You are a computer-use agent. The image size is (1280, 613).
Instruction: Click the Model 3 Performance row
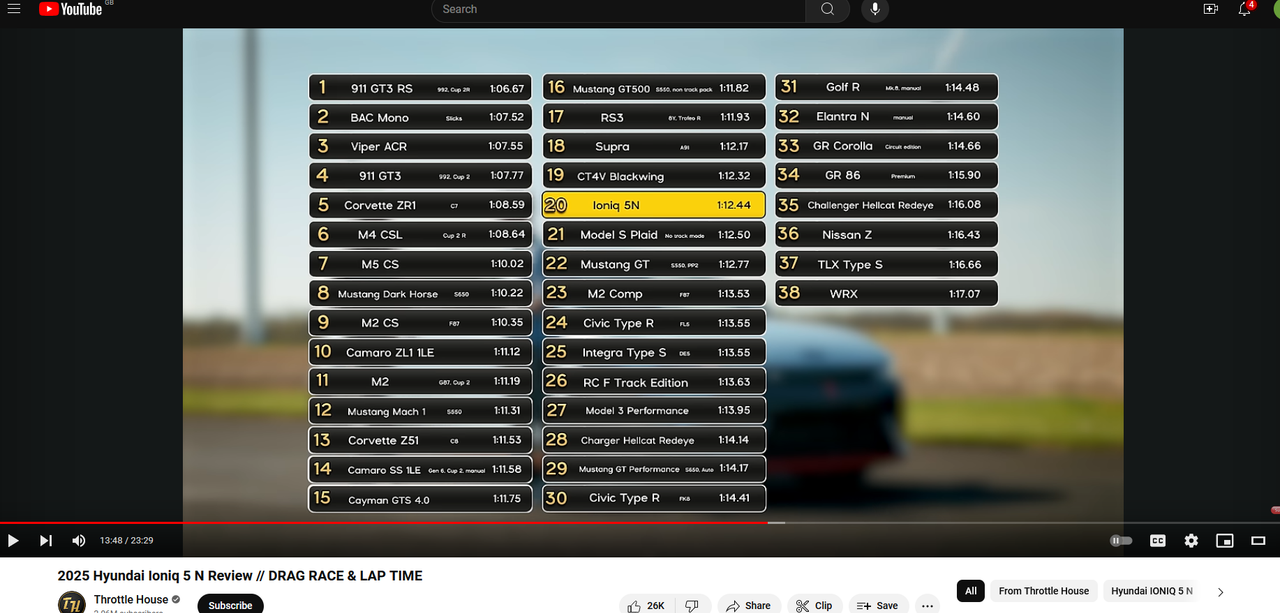click(654, 410)
